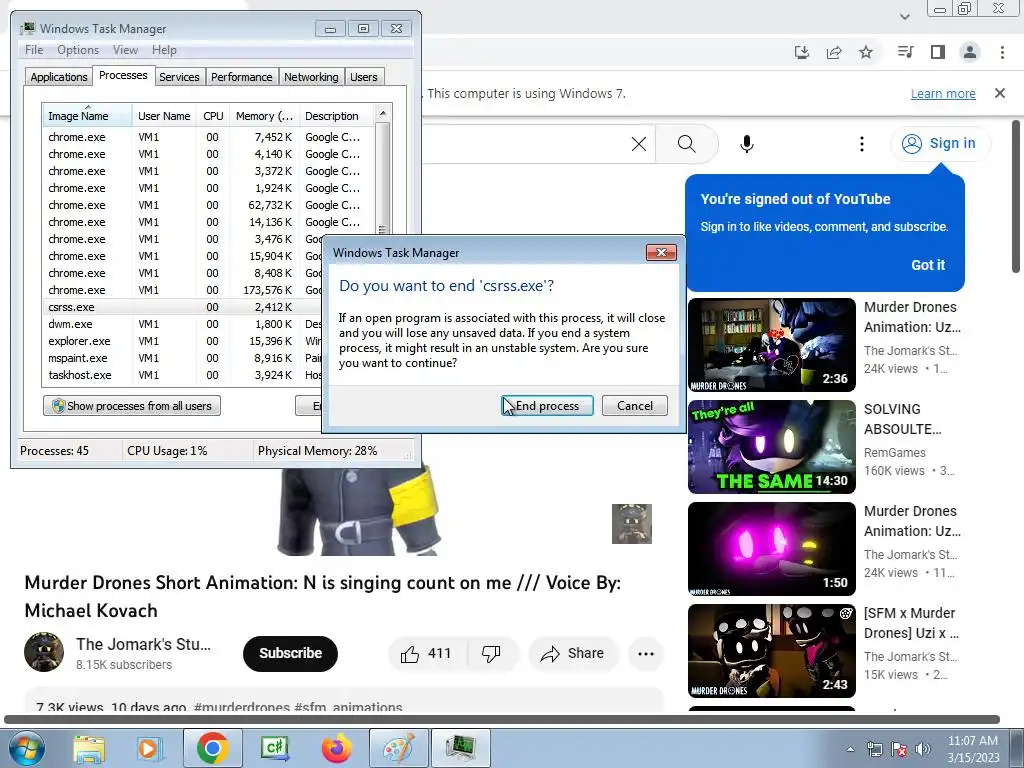Open more actions ellipsis under video
This screenshot has width=1024, height=768.
(646, 654)
